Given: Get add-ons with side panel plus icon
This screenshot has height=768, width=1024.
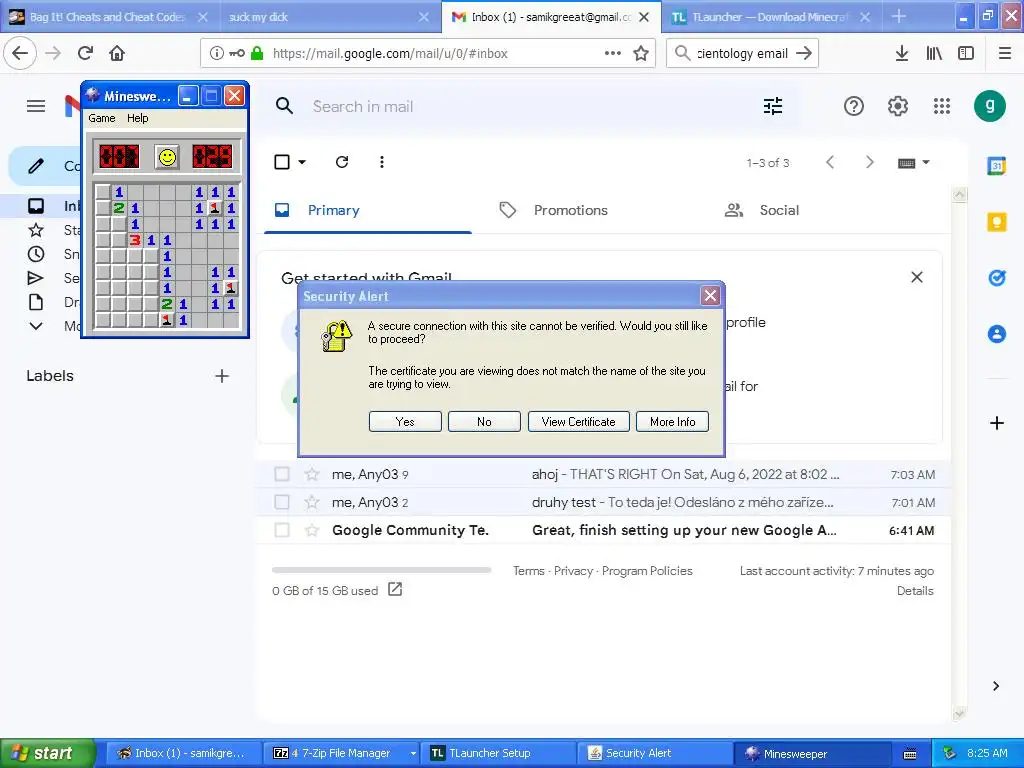Looking at the screenshot, I should coord(997,423).
